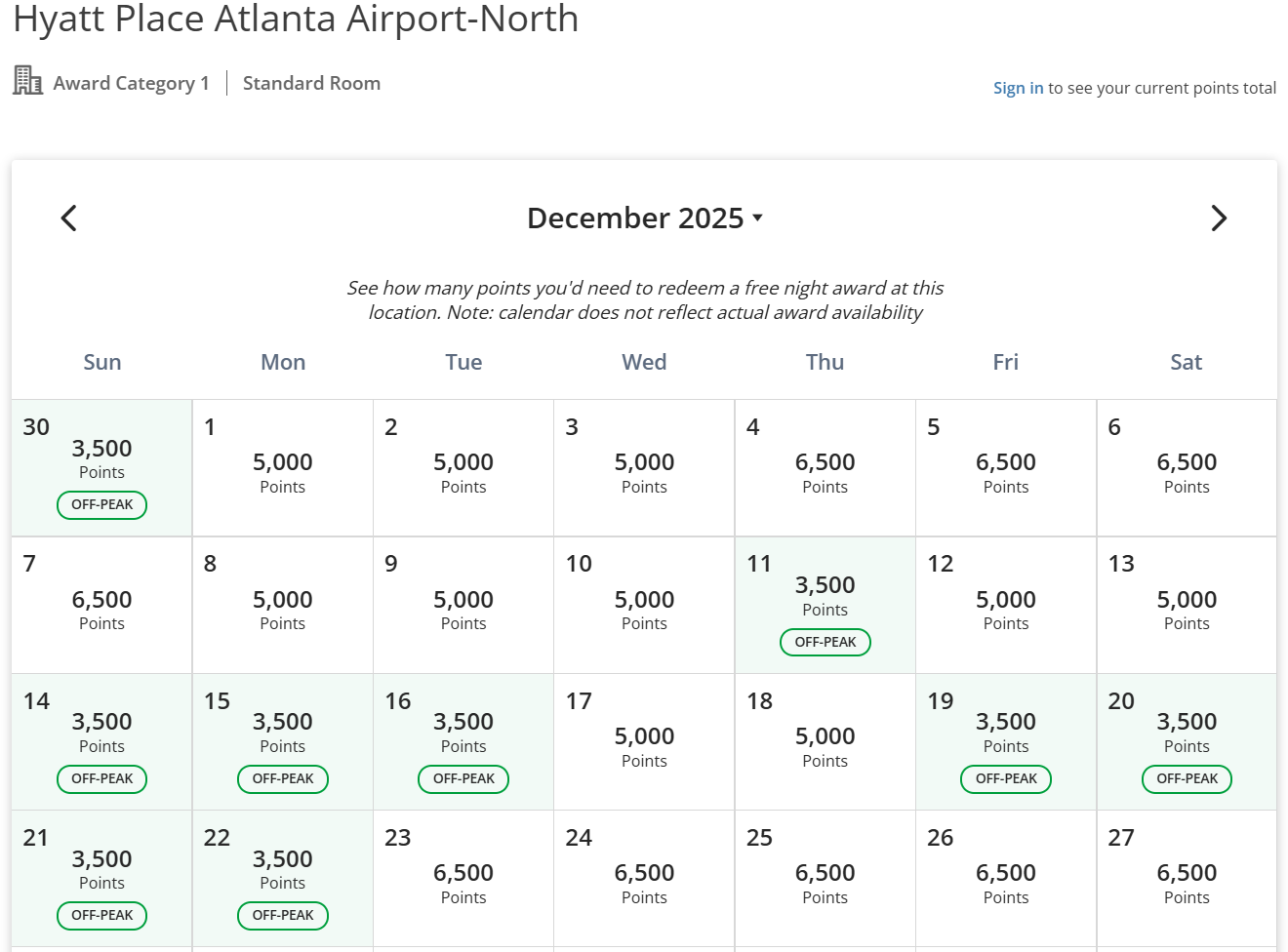
Task: Select Saturday December 6 date cell
Action: pos(1187,467)
